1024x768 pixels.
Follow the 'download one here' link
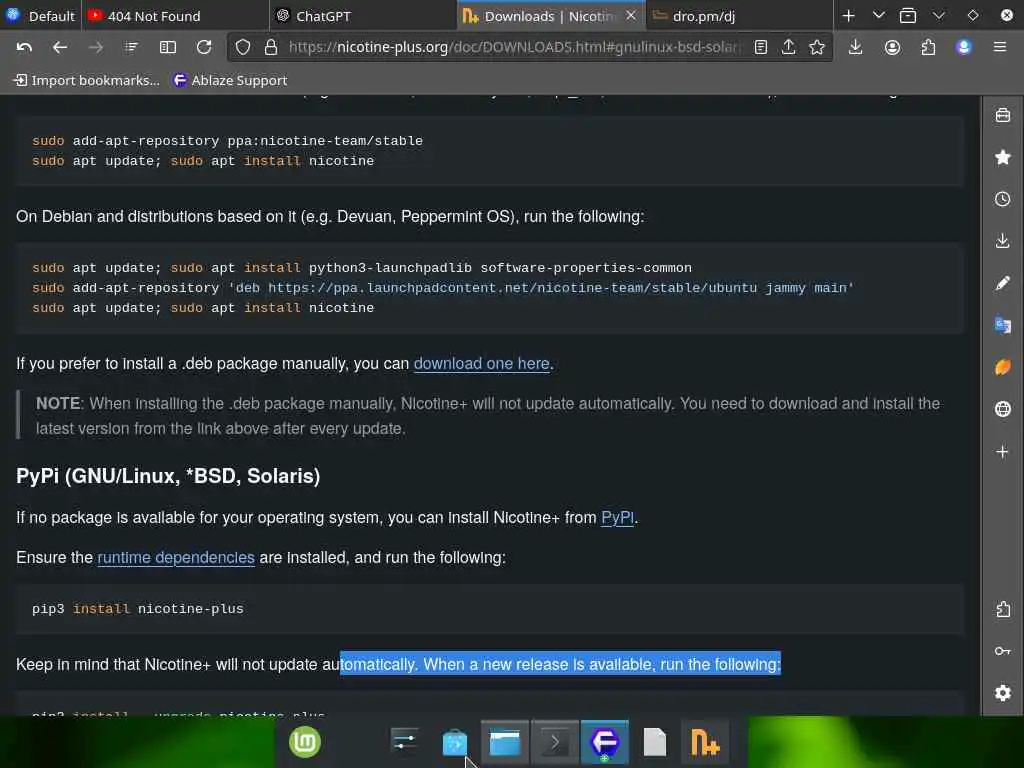click(x=481, y=364)
